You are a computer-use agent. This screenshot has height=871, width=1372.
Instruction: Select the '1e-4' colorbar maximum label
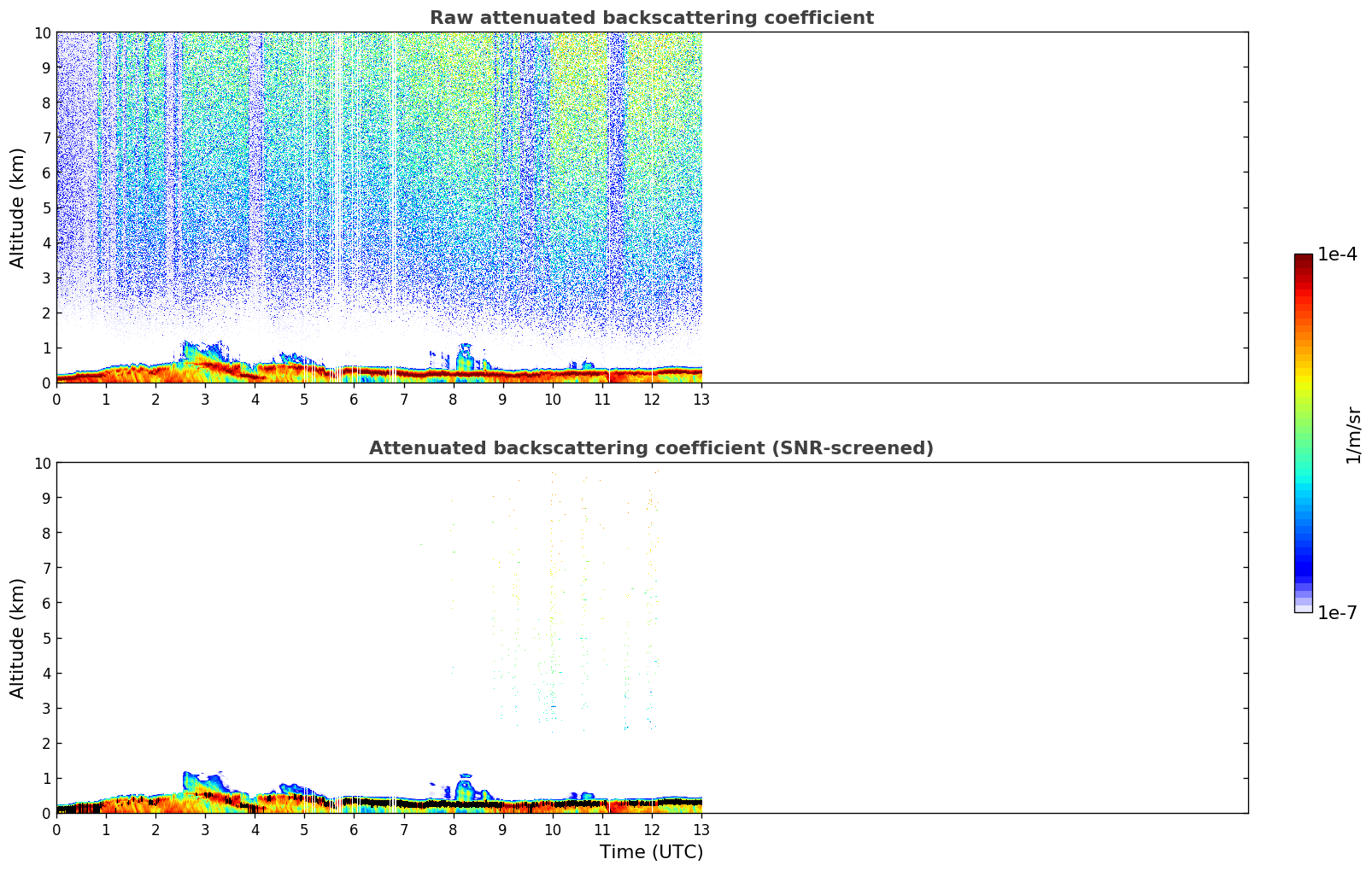coord(1336,254)
